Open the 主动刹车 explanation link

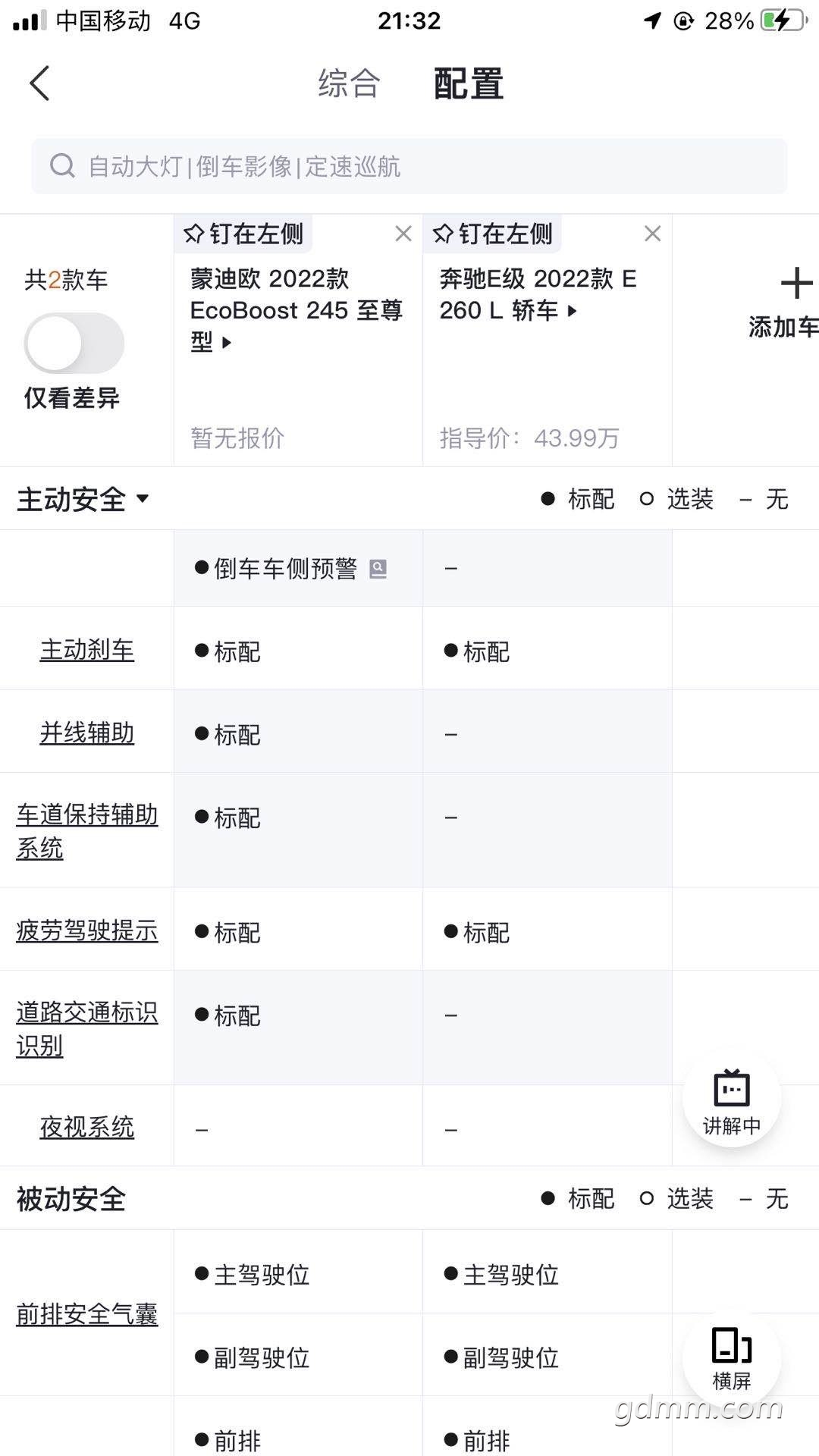(87, 650)
